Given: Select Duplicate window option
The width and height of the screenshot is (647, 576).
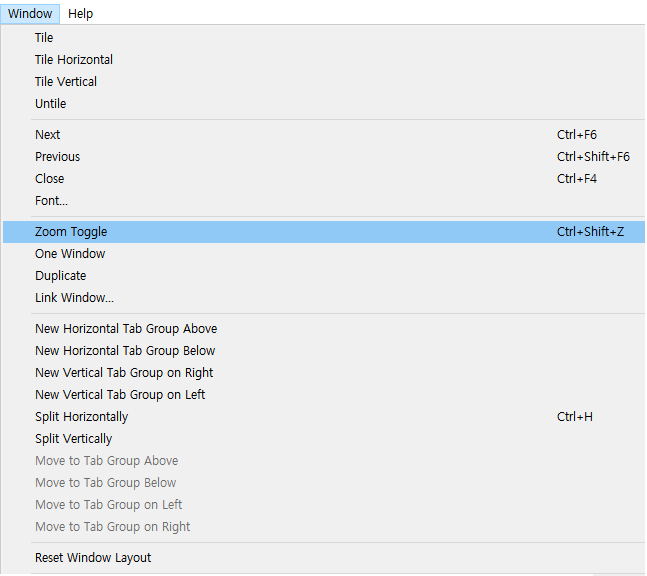Looking at the screenshot, I should coord(324,276).
